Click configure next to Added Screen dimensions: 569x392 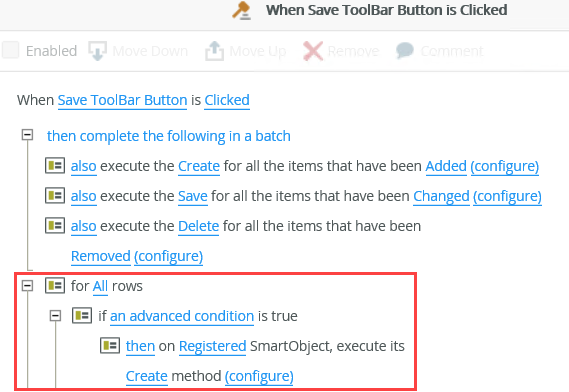(x=505, y=166)
